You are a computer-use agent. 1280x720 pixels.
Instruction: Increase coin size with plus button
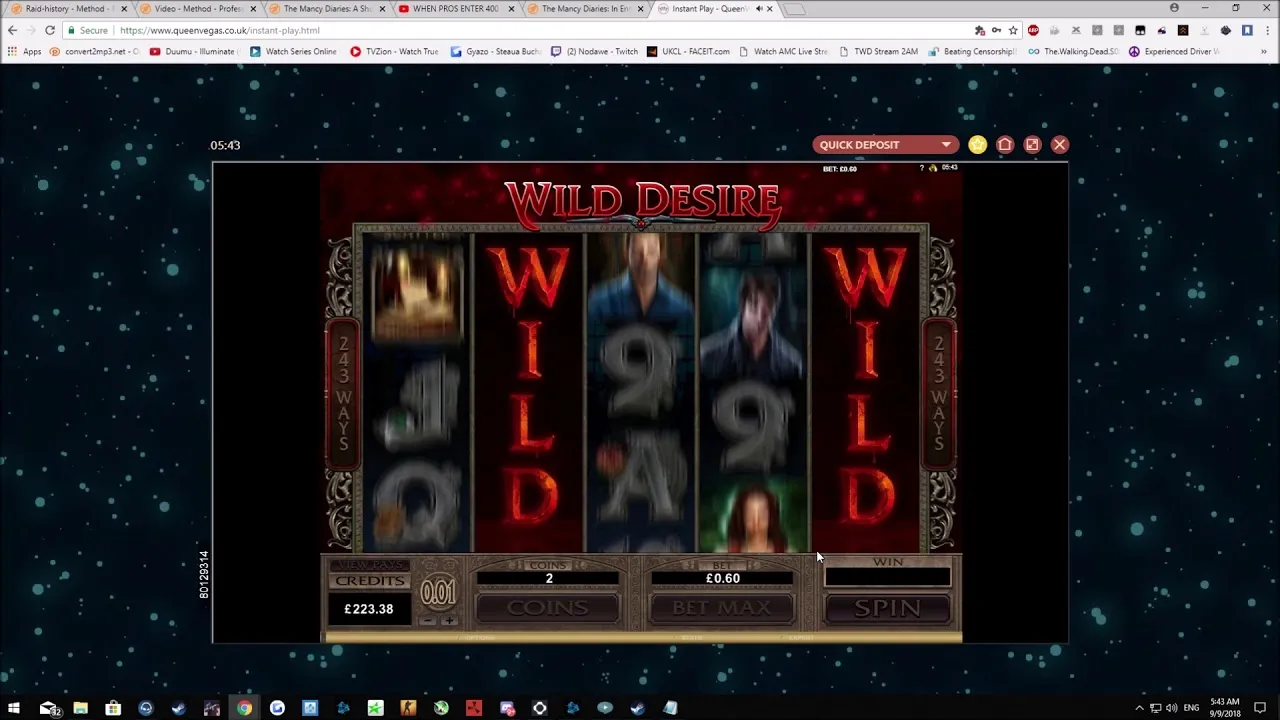point(449,621)
